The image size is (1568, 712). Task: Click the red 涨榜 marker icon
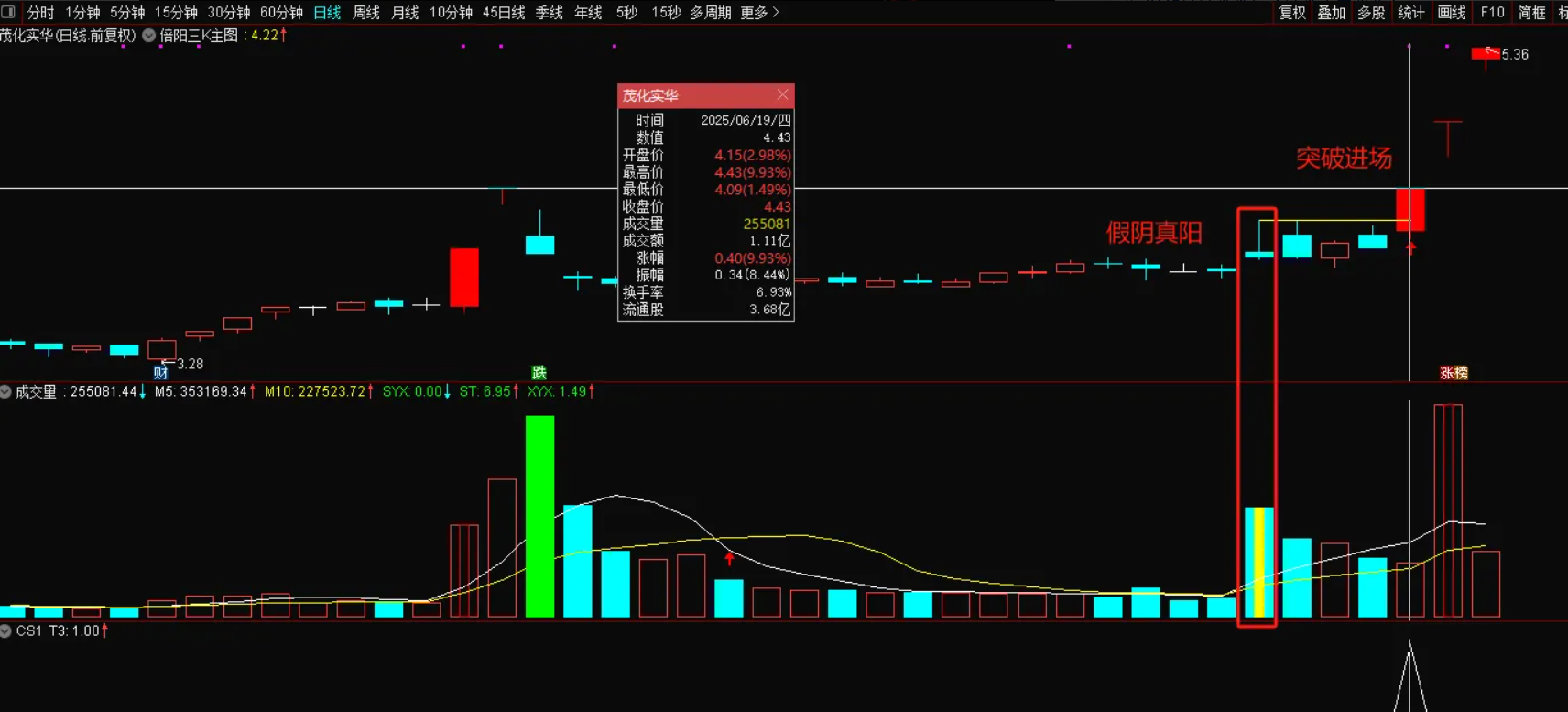pyautogui.click(x=1454, y=373)
